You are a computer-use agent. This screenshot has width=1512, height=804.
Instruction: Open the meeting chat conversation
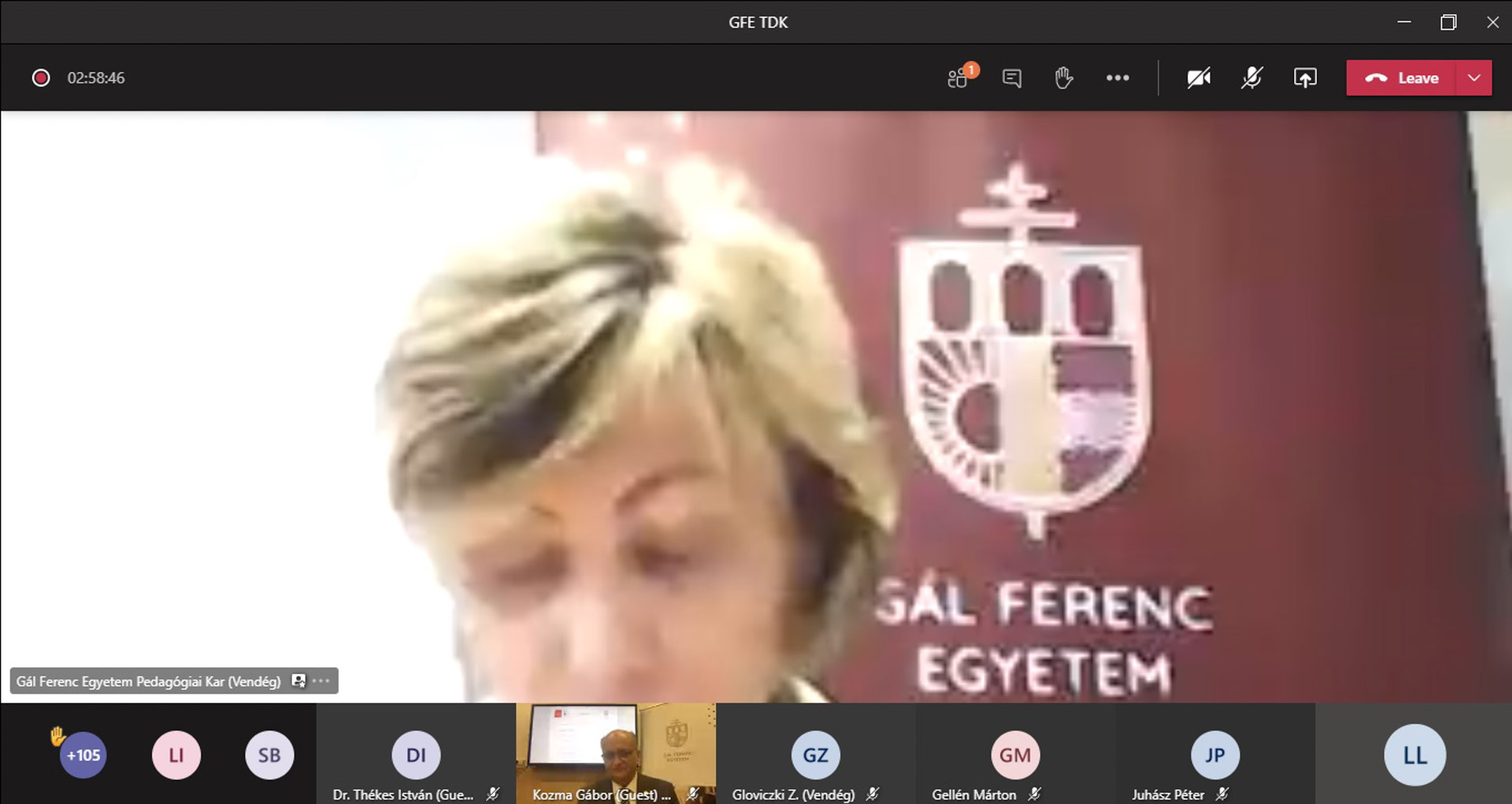click(1012, 78)
